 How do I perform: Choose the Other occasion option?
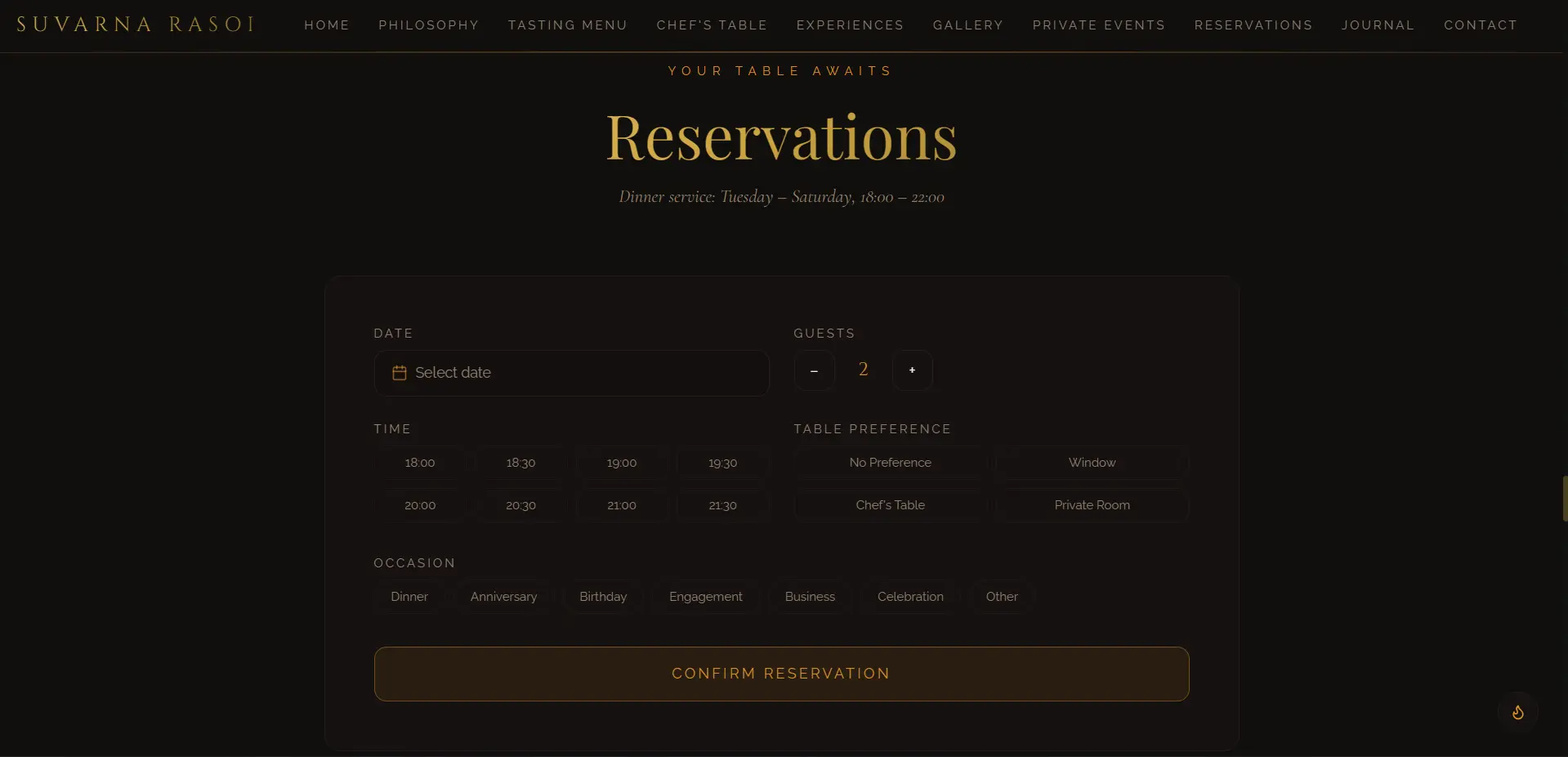1001,596
